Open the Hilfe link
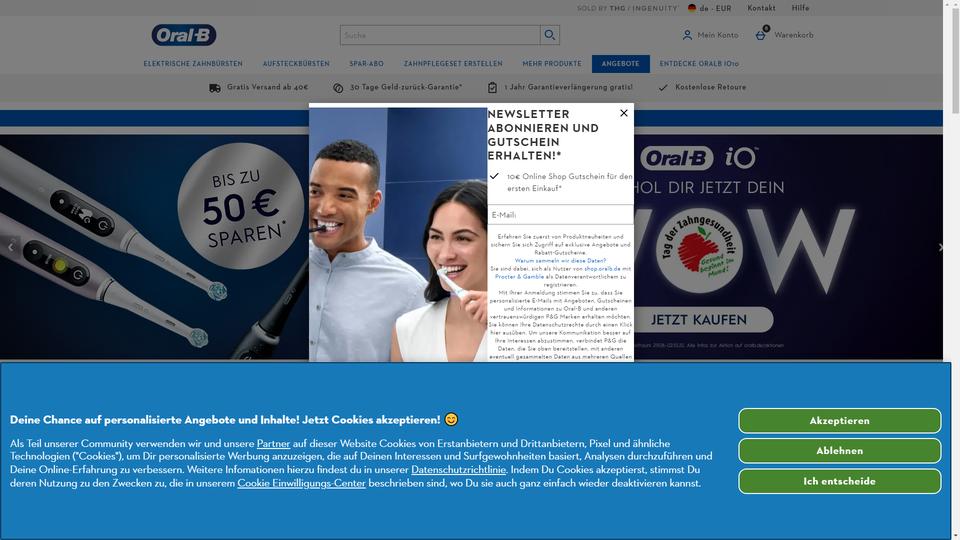 tap(800, 8)
